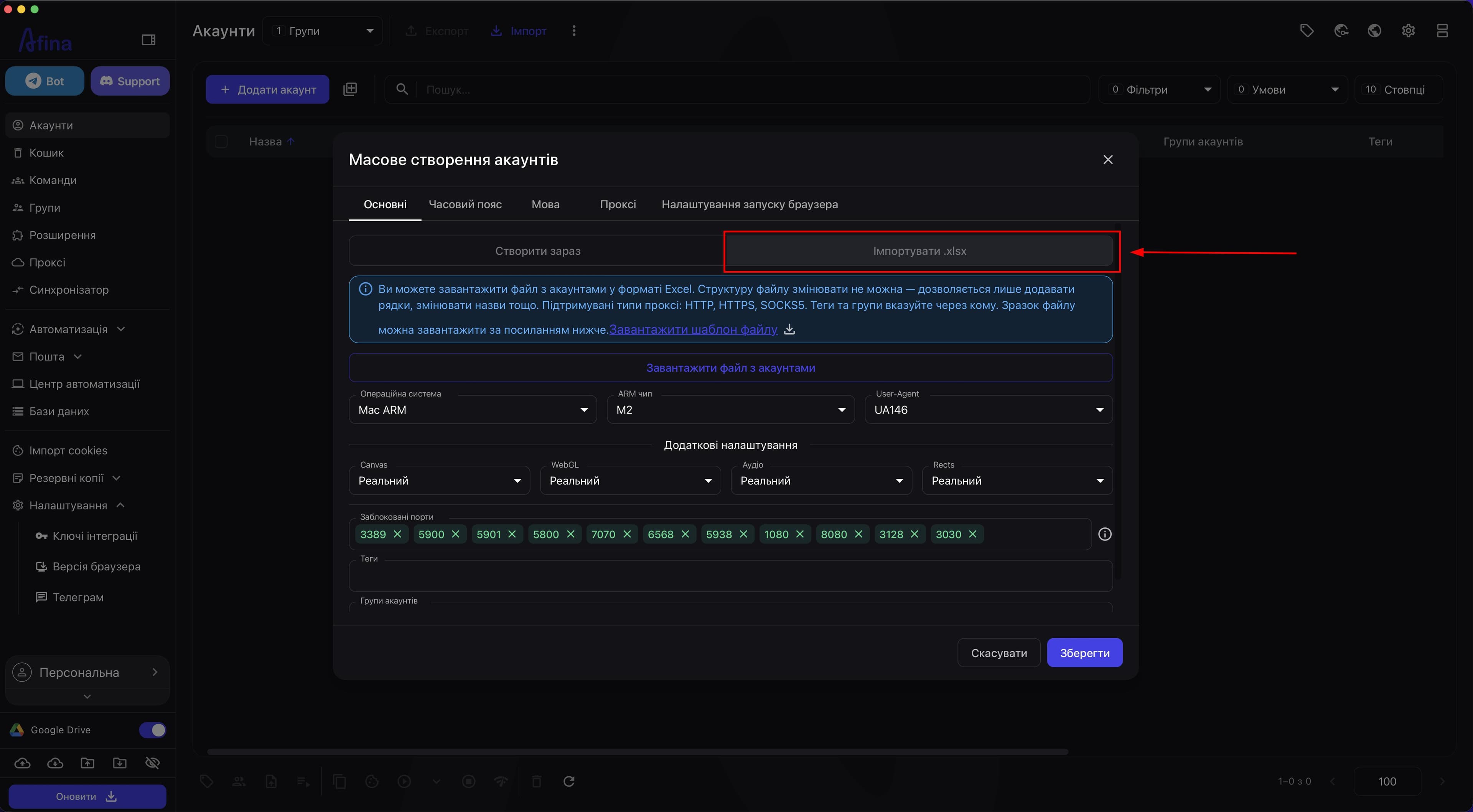
Task: Open the Операційна система dropdown showing Mac ARM
Action: [473, 410]
